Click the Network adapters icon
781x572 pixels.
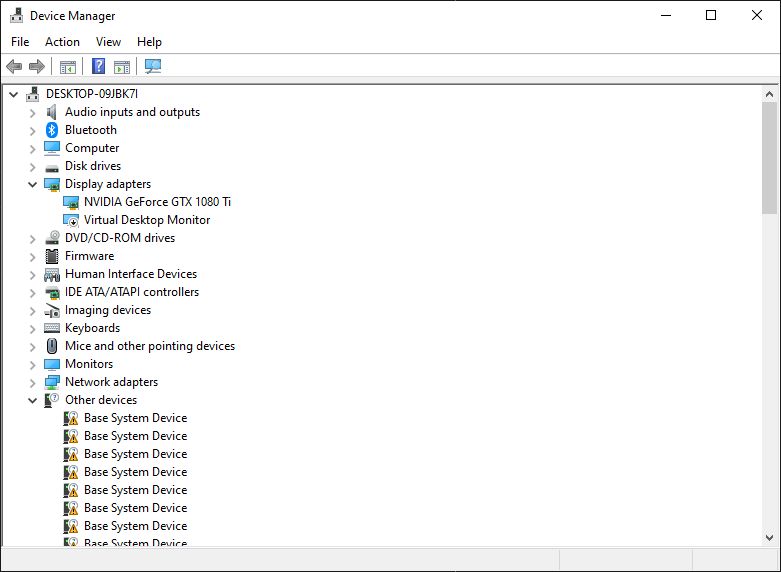click(52, 382)
